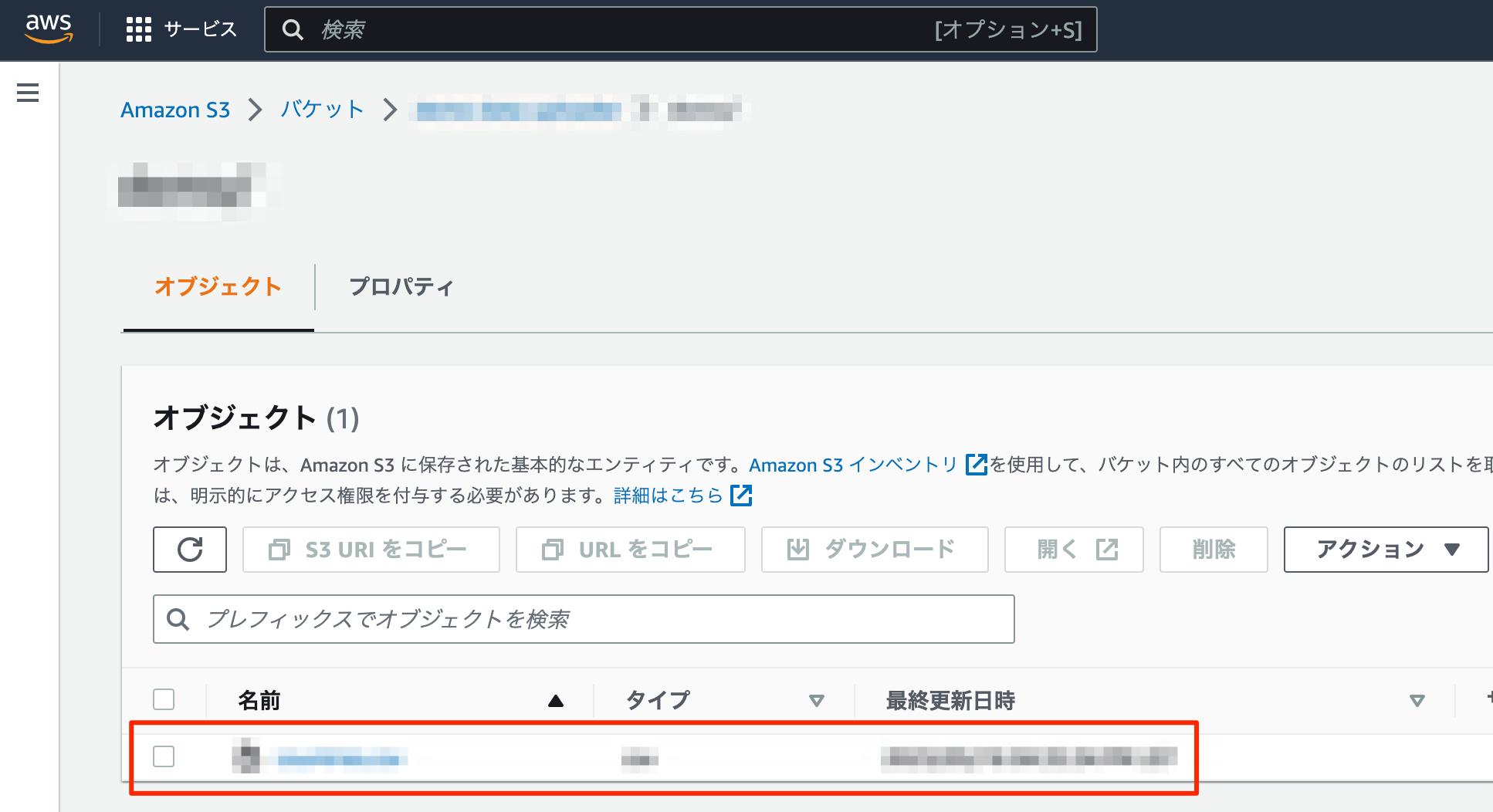Click the ダウンロード button with download icon
Image resolution: width=1493 pixels, height=812 pixels.
(x=875, y=550)
